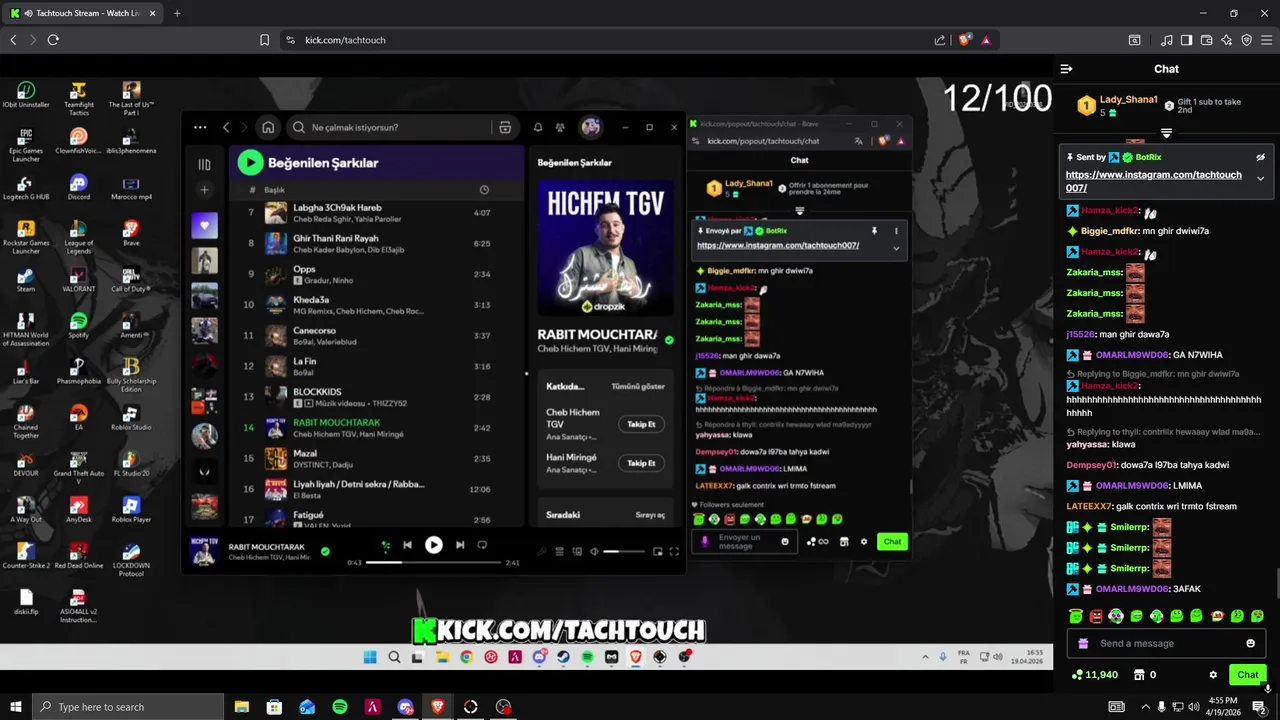Click 'Tümünü göster' in the credits section

[638, 386]
